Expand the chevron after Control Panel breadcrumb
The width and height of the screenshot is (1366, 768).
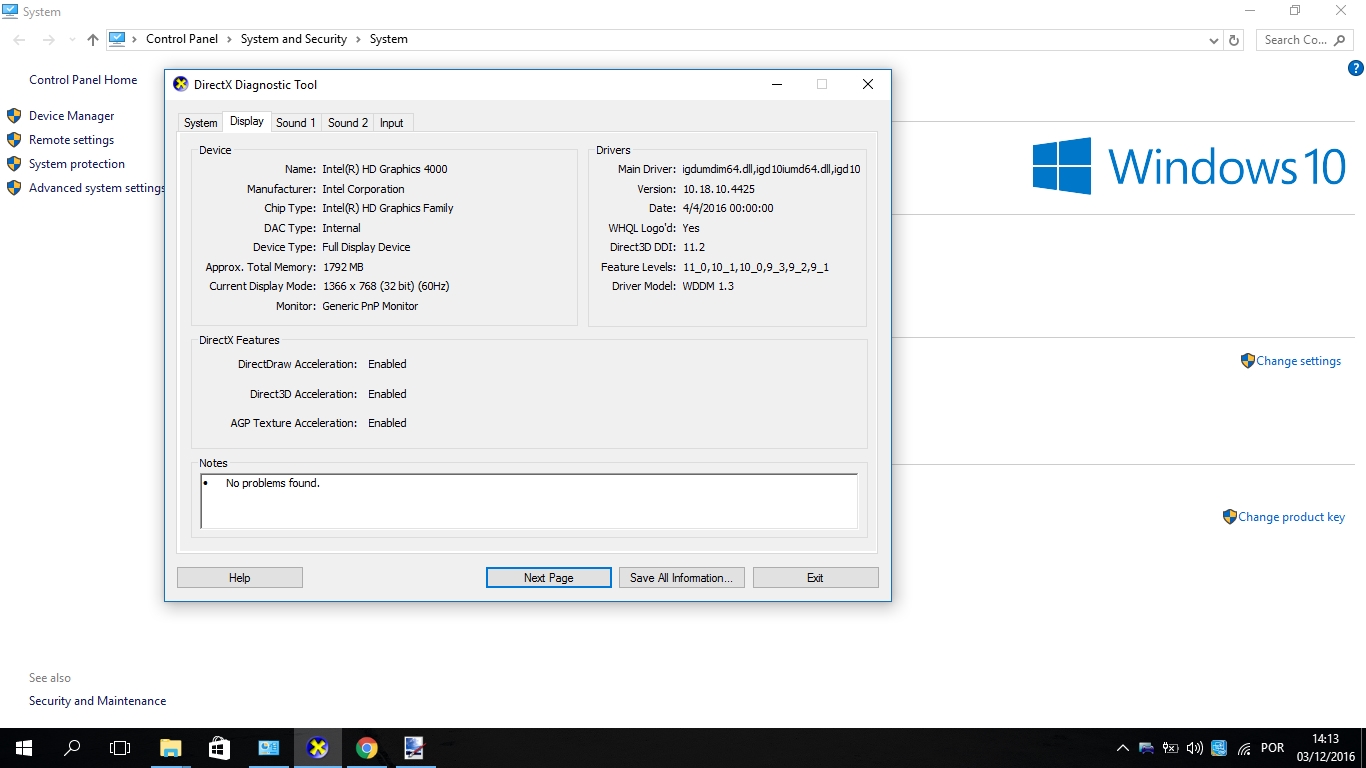click(x=230, y=39)
